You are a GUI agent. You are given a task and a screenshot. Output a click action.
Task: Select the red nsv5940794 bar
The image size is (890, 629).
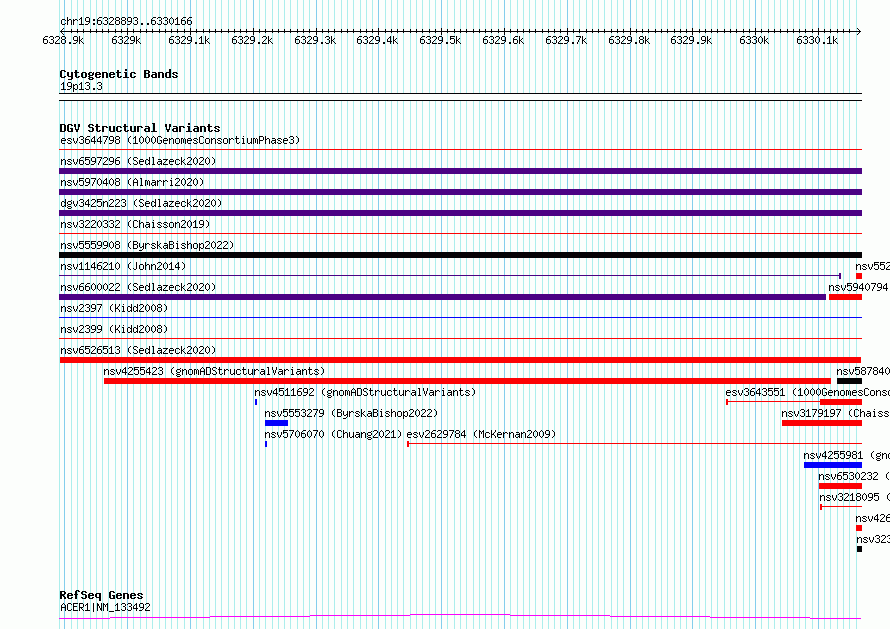846,297
